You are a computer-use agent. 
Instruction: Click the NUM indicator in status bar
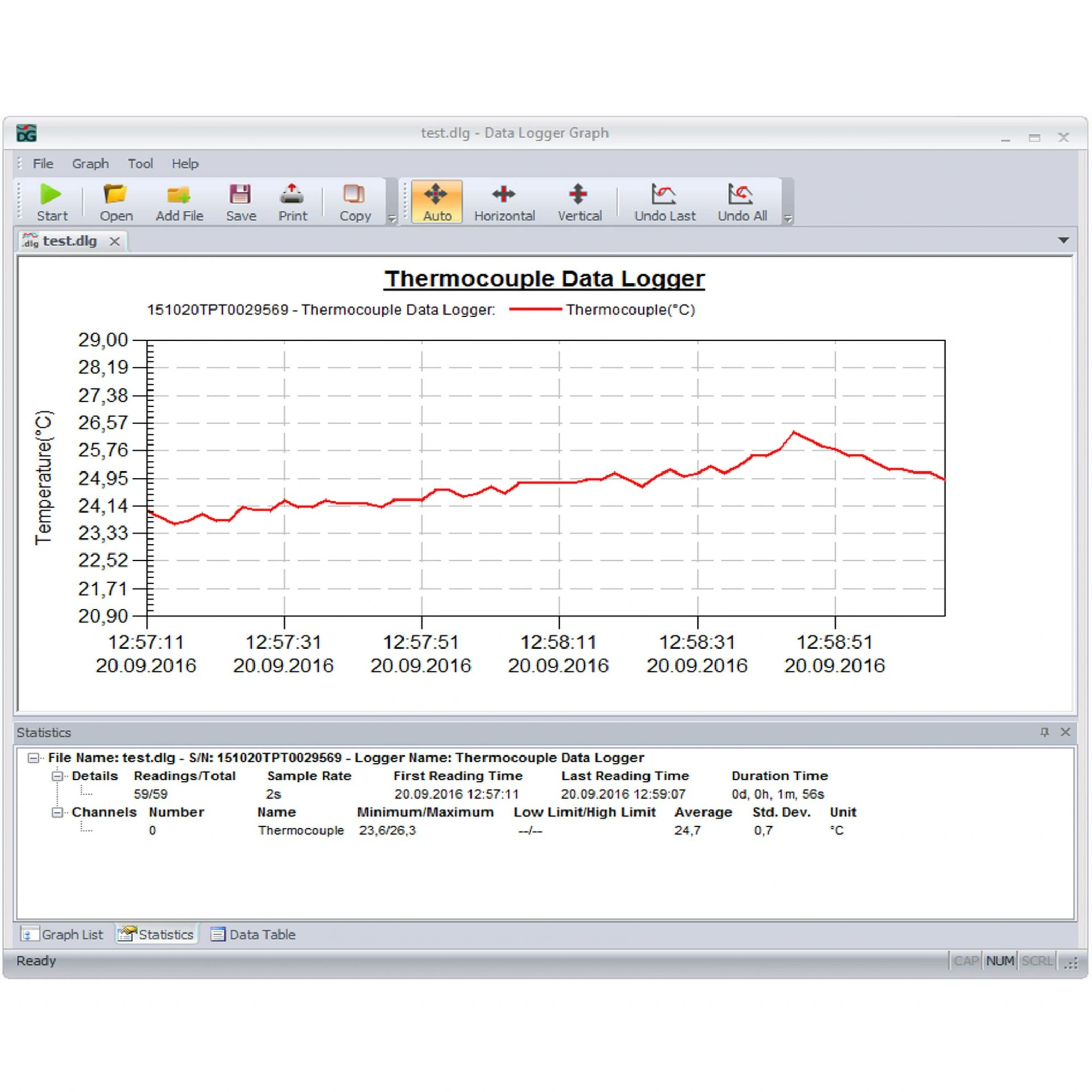tap(1000, 961)
